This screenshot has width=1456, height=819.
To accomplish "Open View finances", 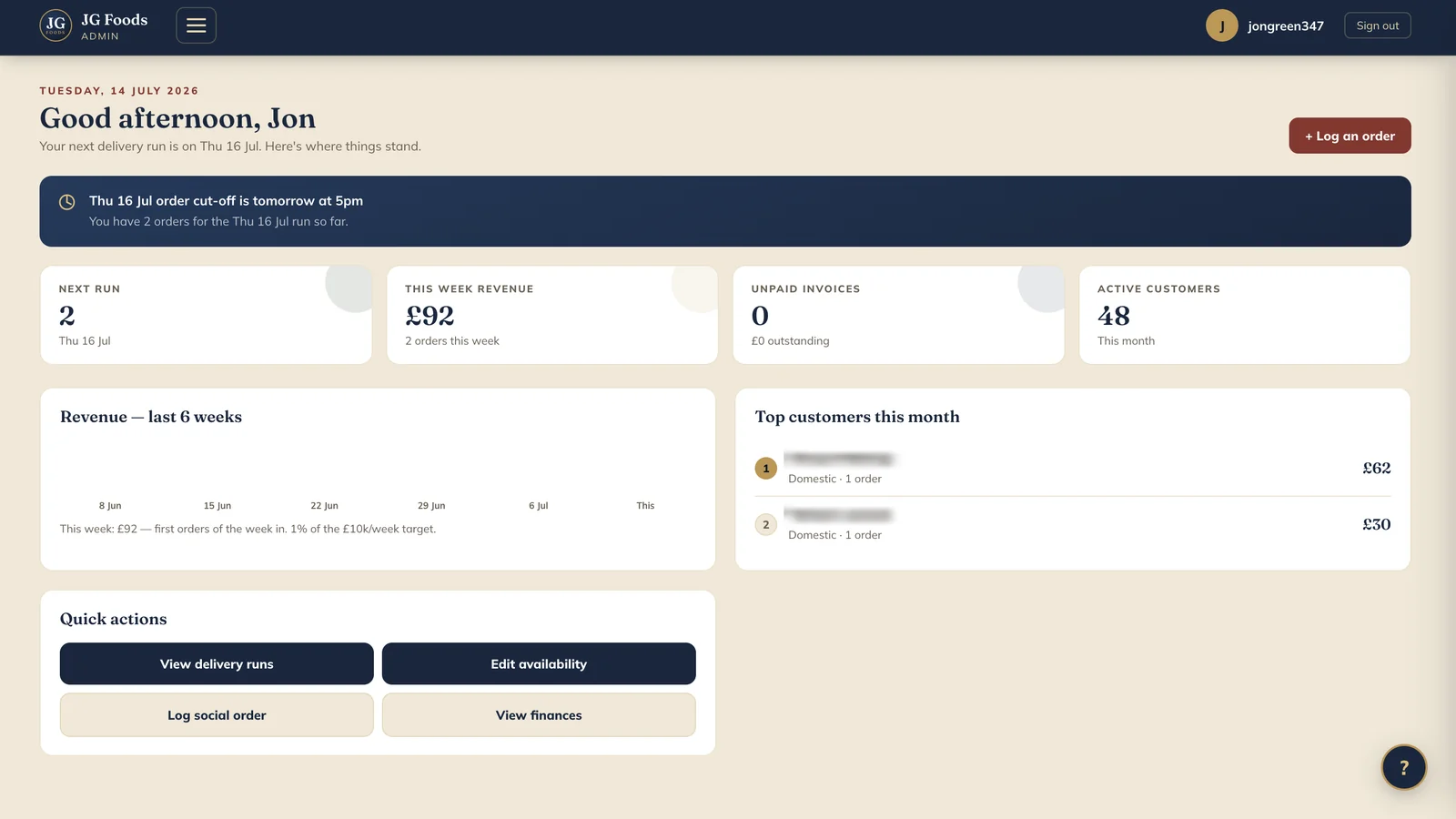I will (x=539, y=715).
